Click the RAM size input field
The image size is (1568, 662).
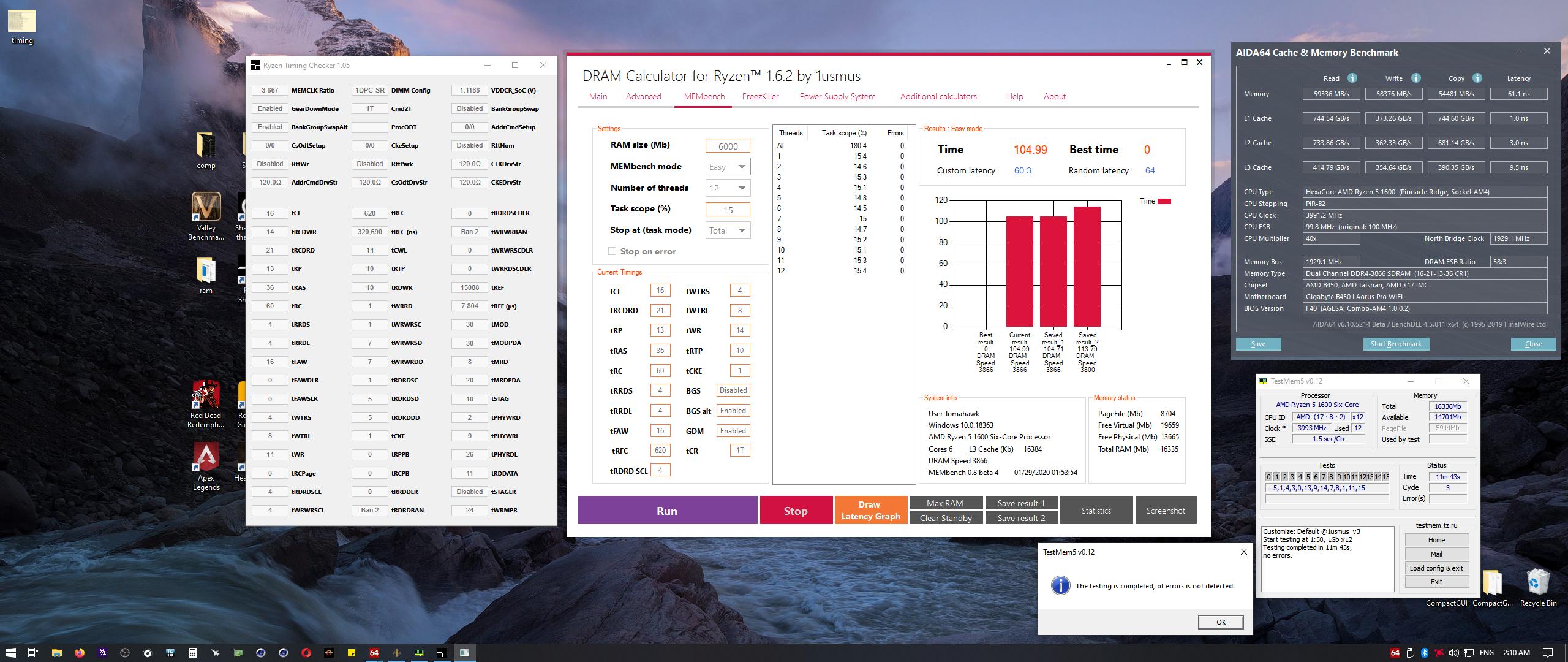pyautogui.click(x=728, y=146)
